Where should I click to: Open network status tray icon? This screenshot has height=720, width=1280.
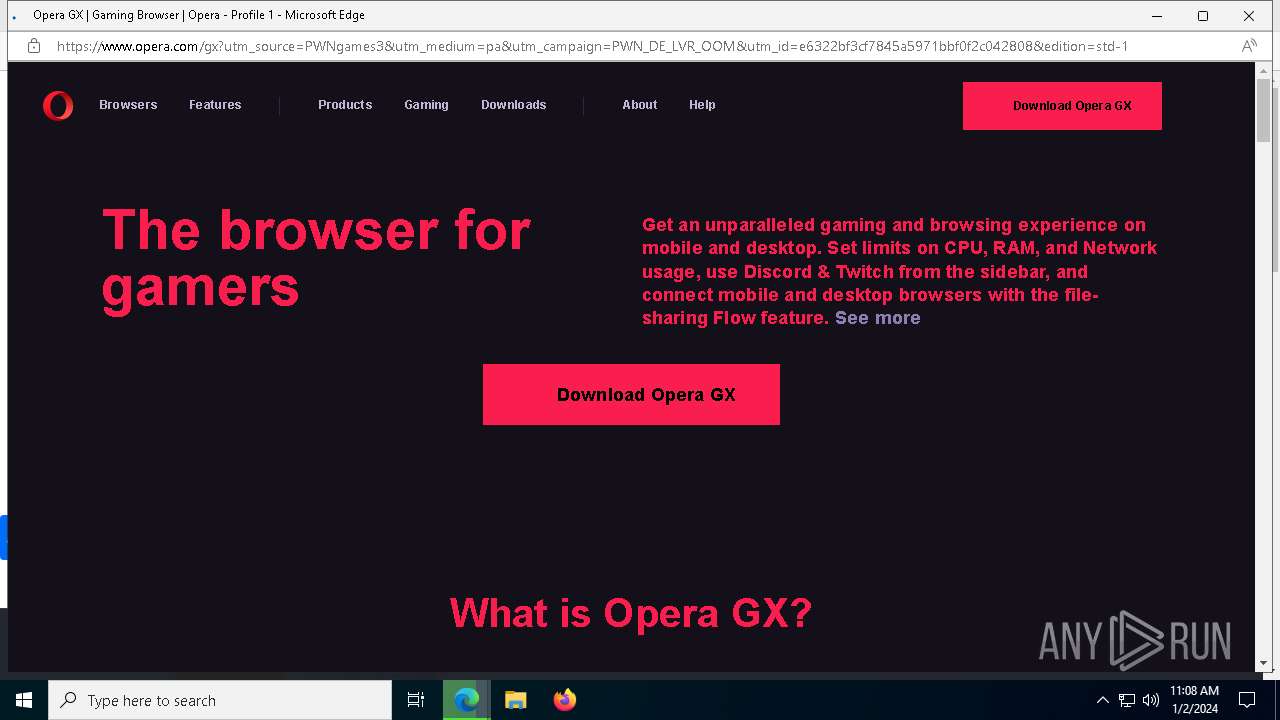pos(1127,700)
